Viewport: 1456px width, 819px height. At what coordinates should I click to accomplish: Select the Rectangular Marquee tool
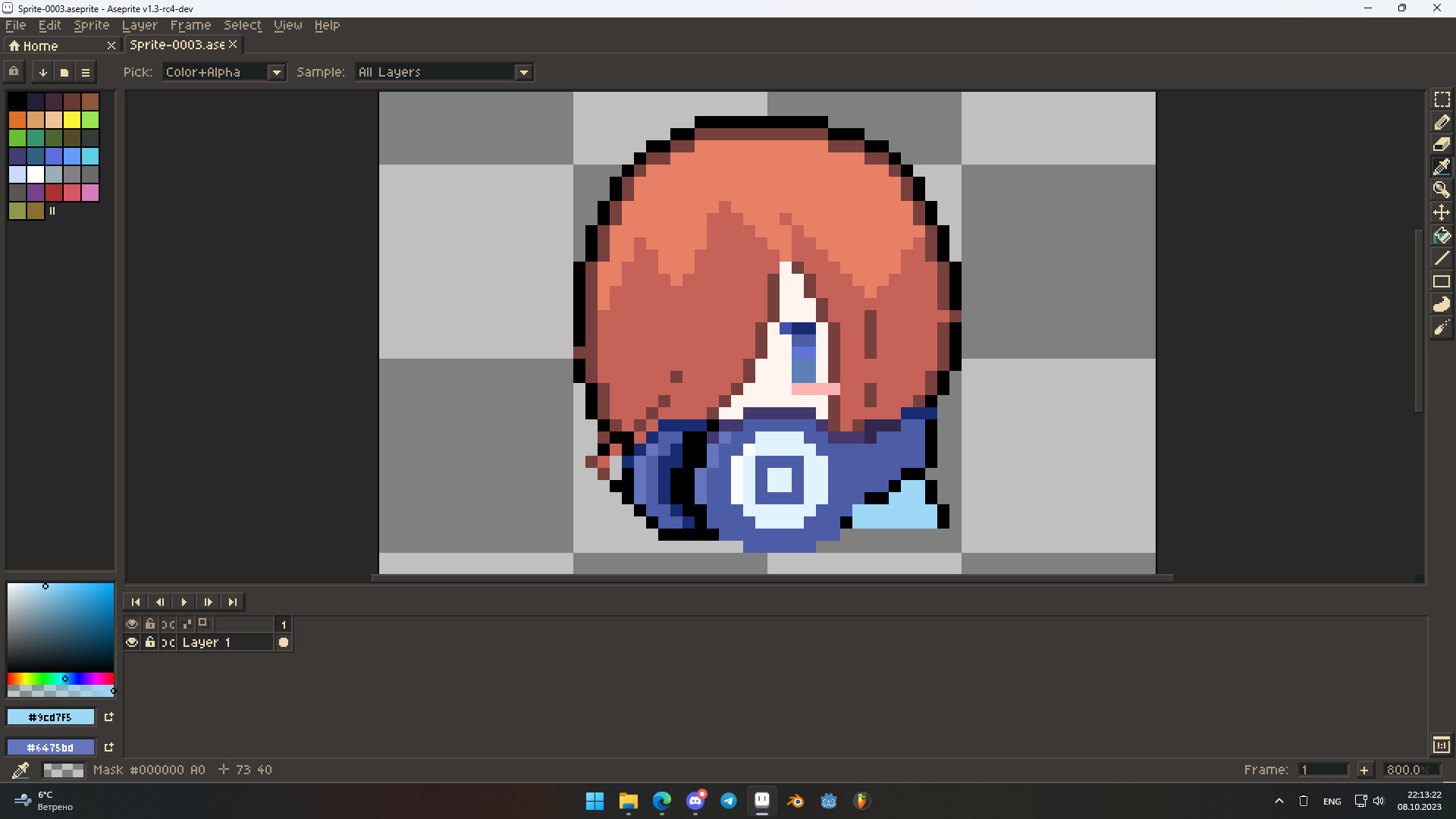pos(1442,99)
